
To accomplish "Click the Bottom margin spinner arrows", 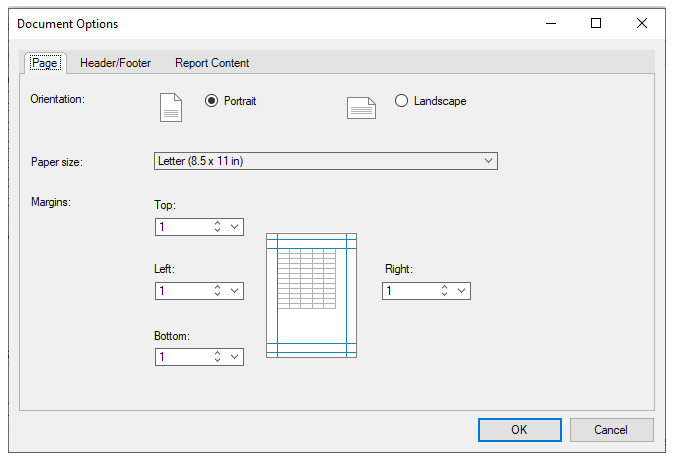I will point(217,357).
